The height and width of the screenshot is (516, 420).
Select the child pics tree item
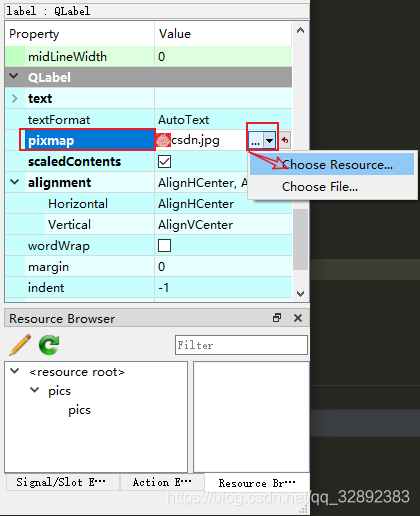tap(79, 410)
